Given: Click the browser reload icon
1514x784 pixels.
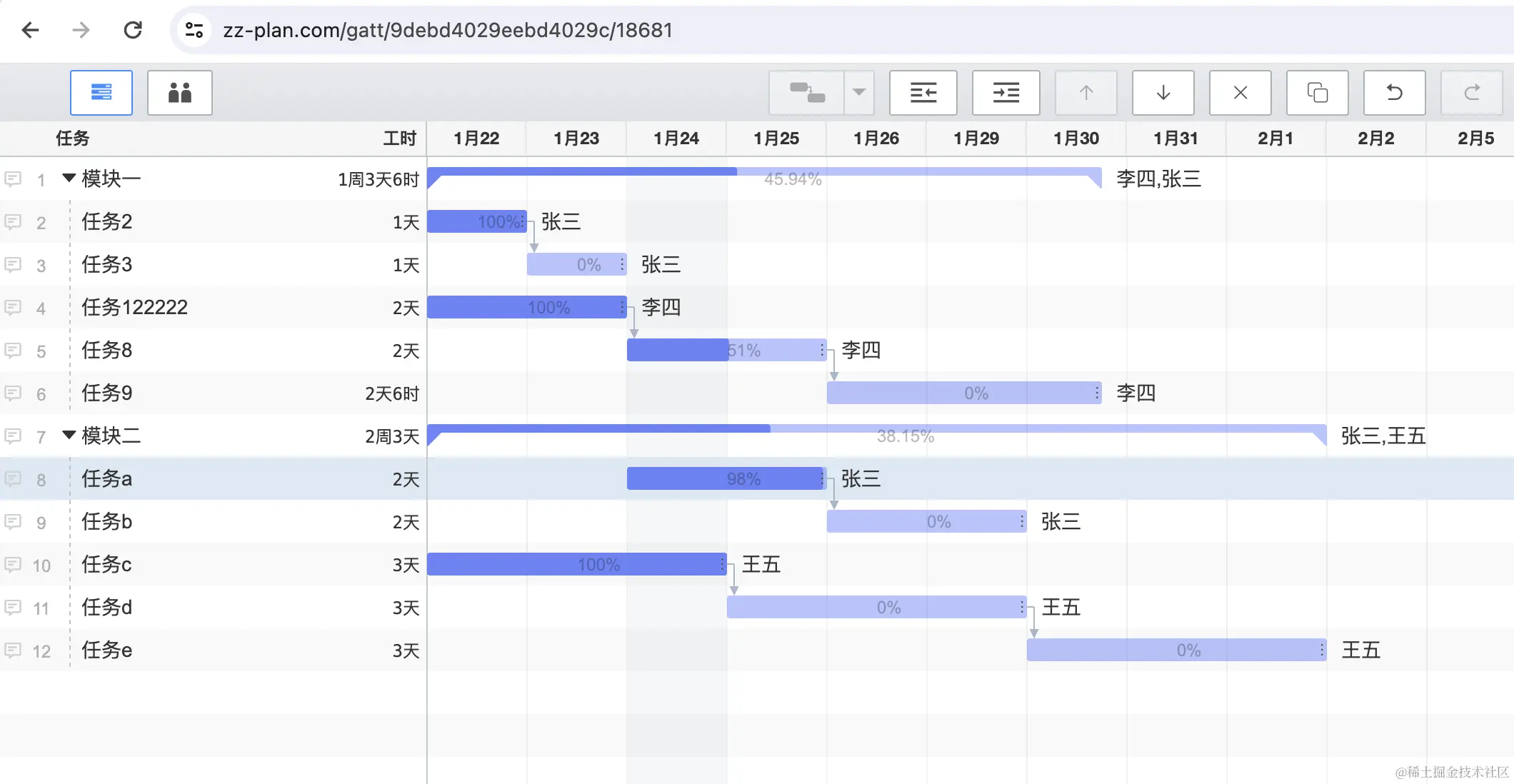Looking at the screenshot, I should (133, 30).
